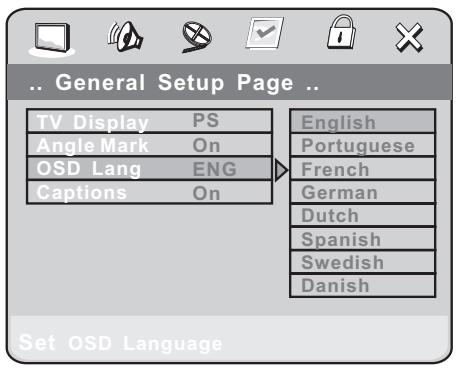Select the Angle Mark menu row

pyautogui.click(x=149, y=145)
